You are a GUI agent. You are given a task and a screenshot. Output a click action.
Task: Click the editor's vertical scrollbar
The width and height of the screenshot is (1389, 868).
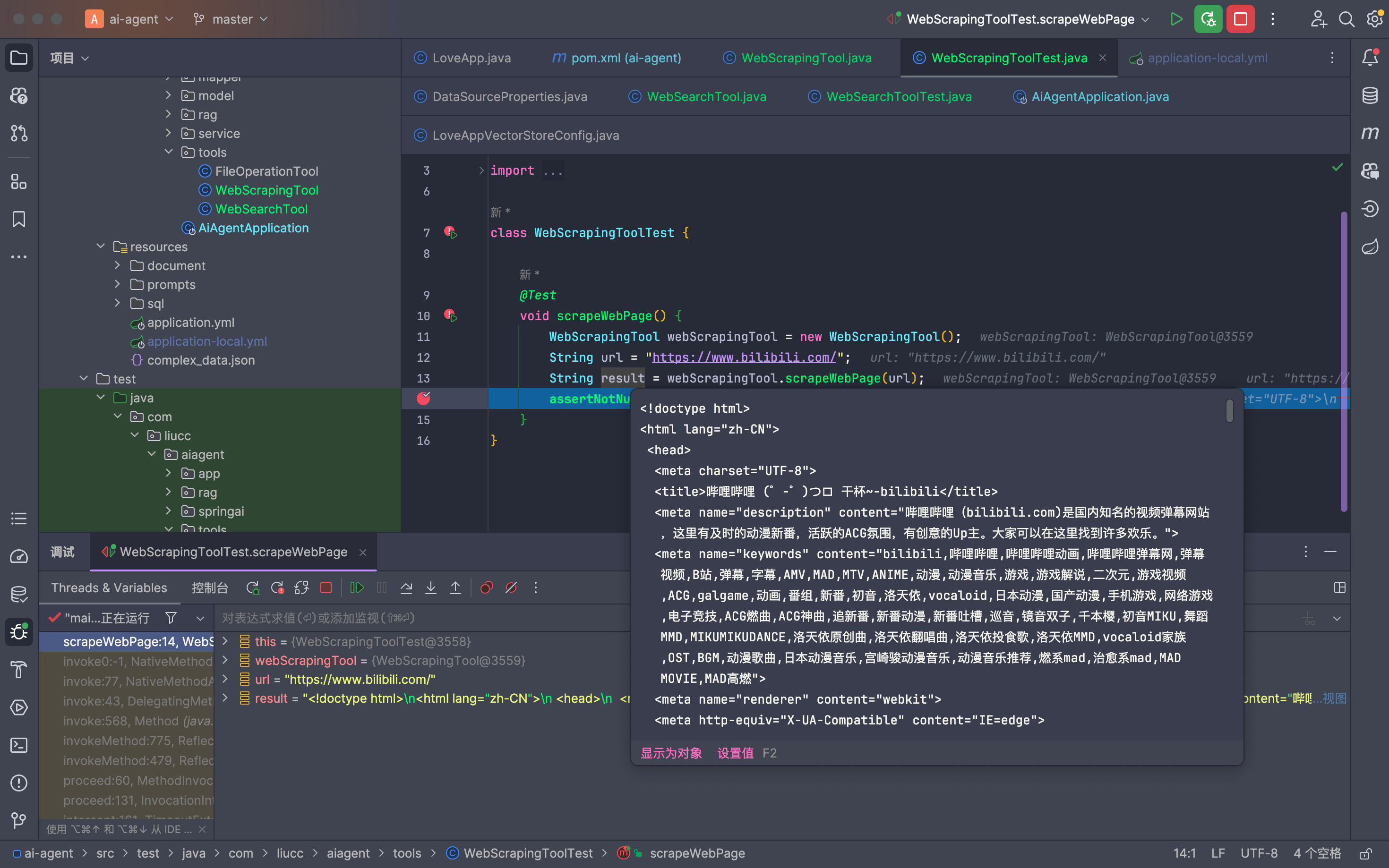click(x=1344, y=362)
